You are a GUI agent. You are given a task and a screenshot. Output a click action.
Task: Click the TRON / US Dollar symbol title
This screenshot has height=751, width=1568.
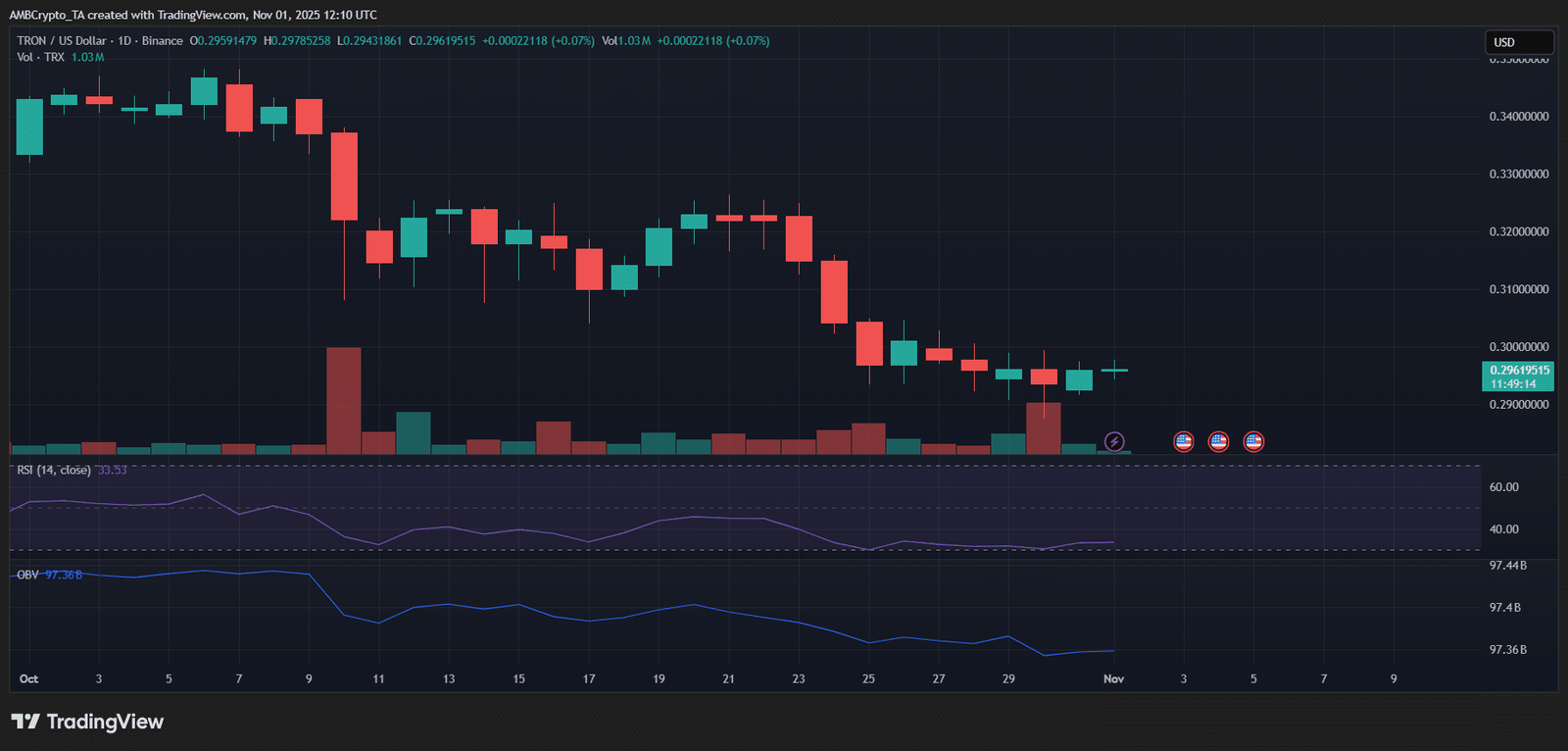(x=61, y=41)
